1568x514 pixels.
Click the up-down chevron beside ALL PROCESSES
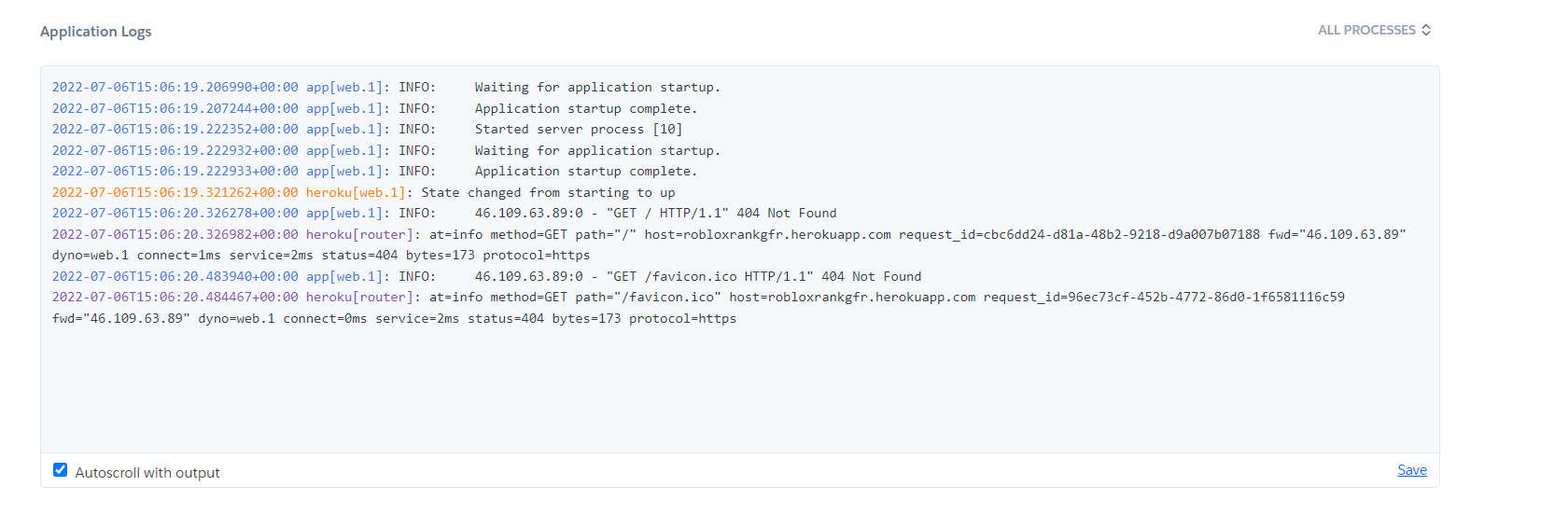pos(1426,30)
